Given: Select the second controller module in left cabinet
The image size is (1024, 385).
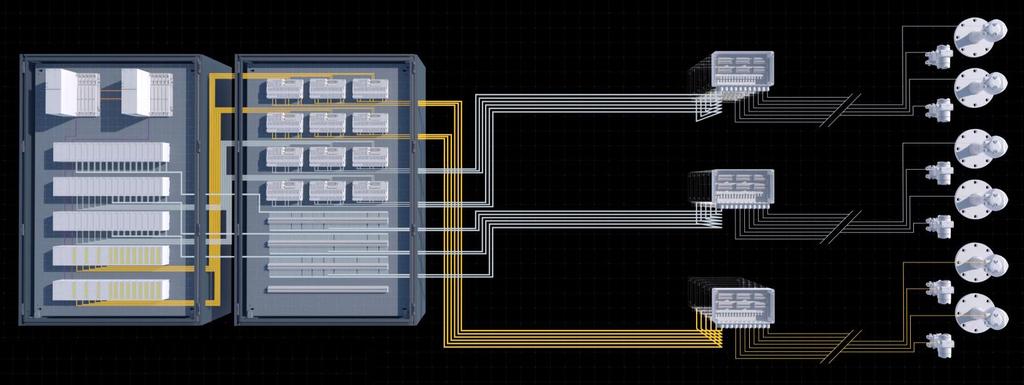Looking at the screenshot, I should pyautogui.click(x=147, y=93).
